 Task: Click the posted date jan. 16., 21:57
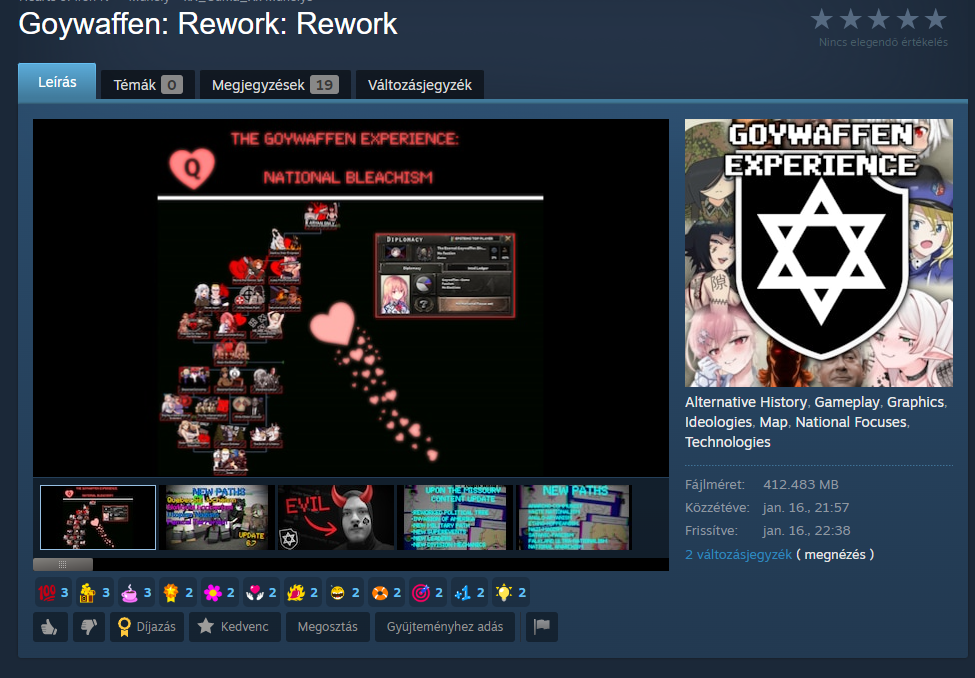[806, 508]
